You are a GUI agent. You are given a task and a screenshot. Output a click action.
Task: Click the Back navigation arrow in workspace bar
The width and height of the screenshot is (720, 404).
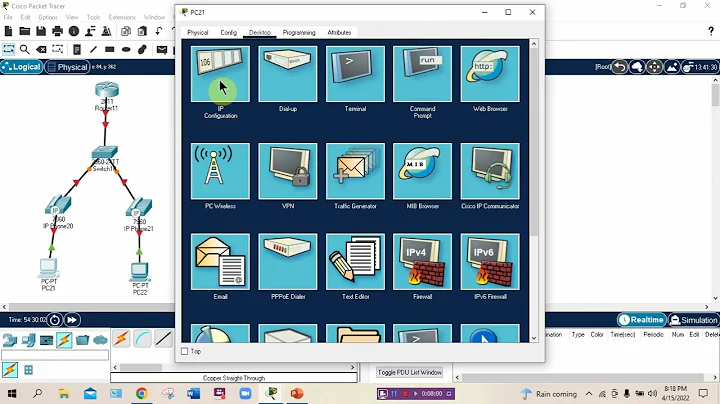[619, 67]
